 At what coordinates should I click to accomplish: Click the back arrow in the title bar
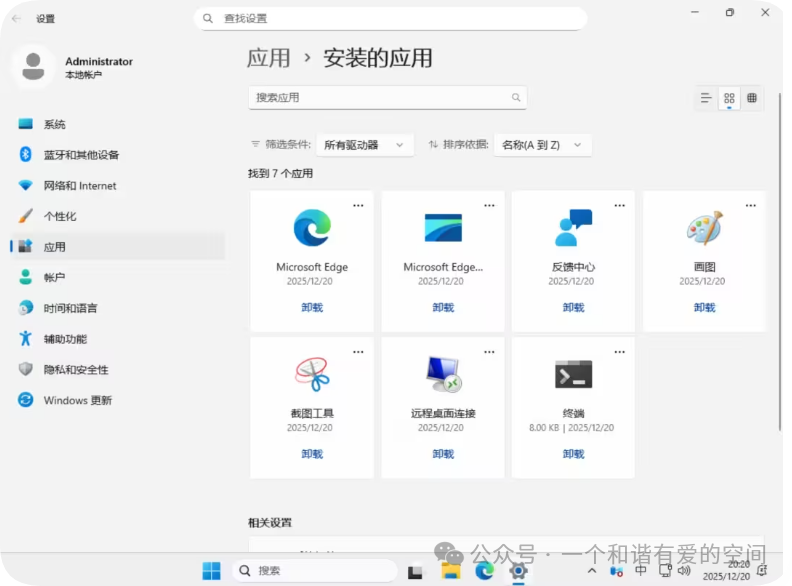pos(17,18)
